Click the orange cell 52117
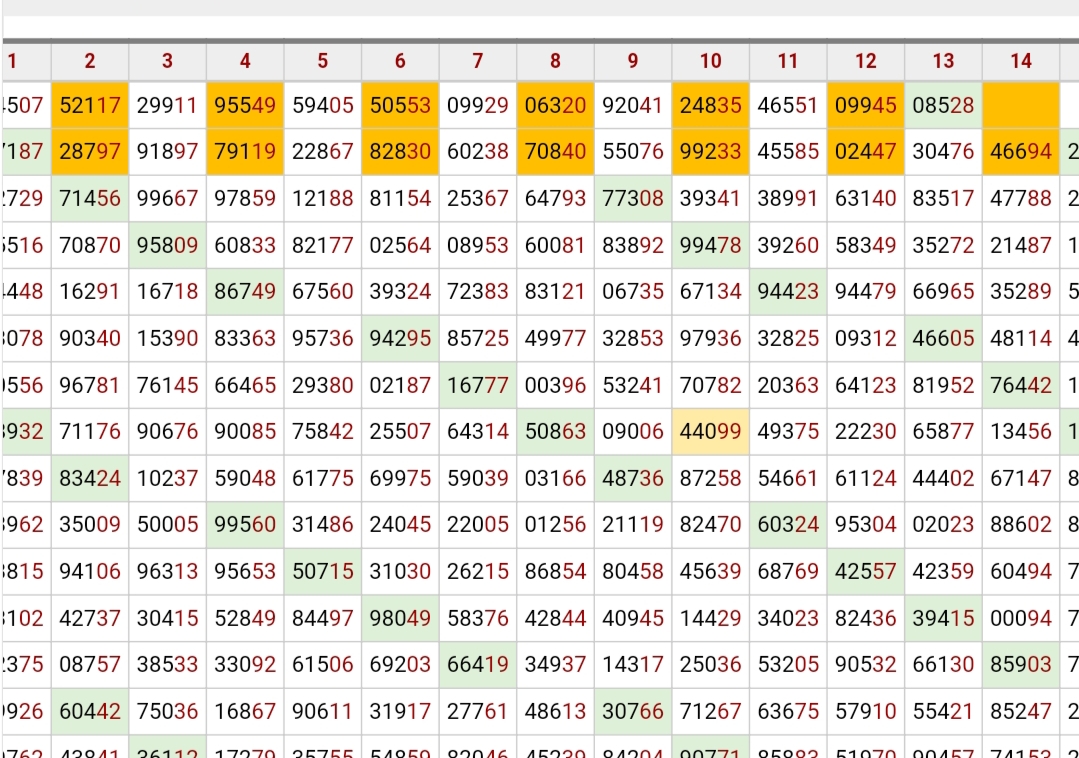This screenshot has width=1079, height=758. pos(90,105)
